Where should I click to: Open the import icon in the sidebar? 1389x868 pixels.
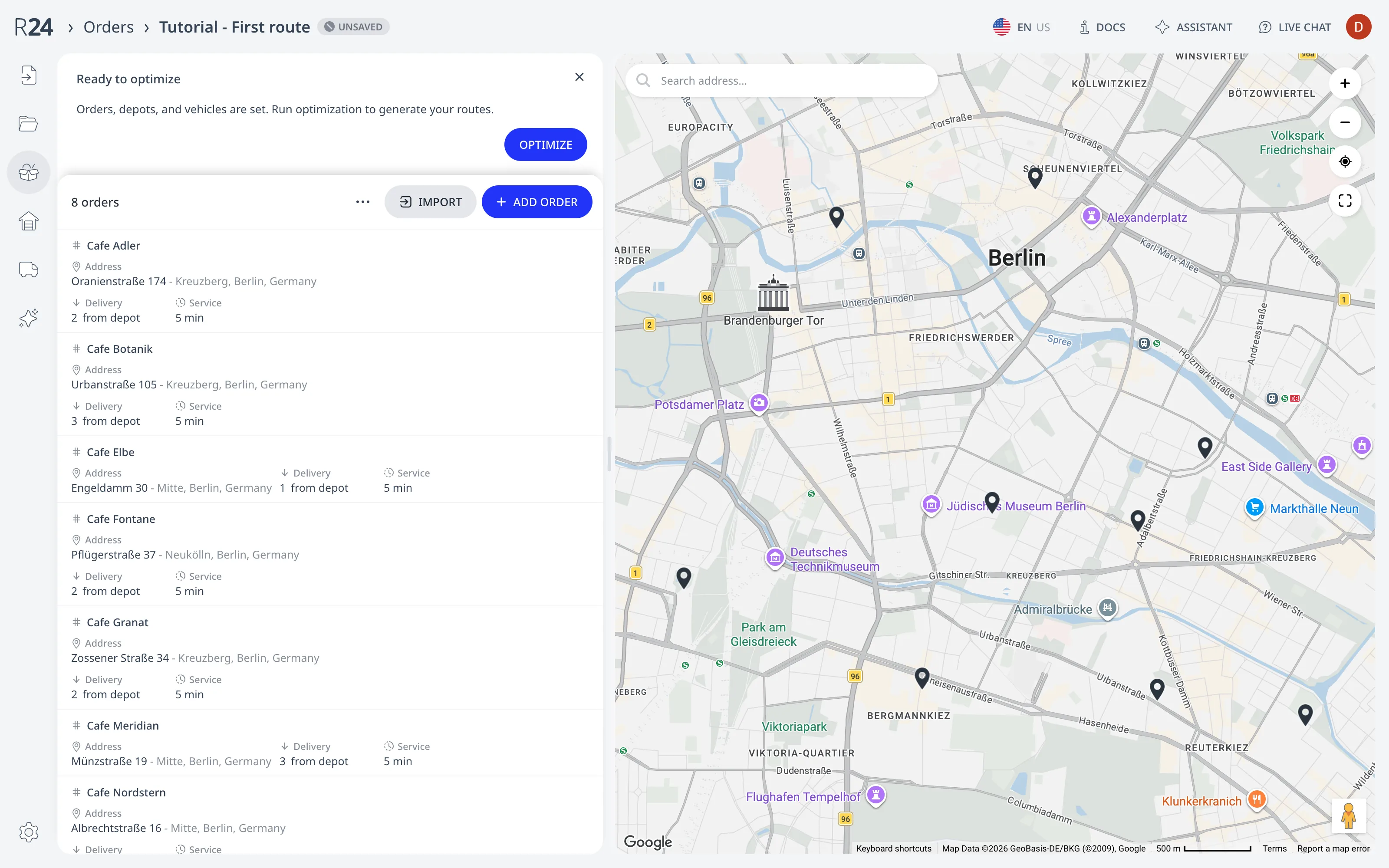click(x=28, y=75)
